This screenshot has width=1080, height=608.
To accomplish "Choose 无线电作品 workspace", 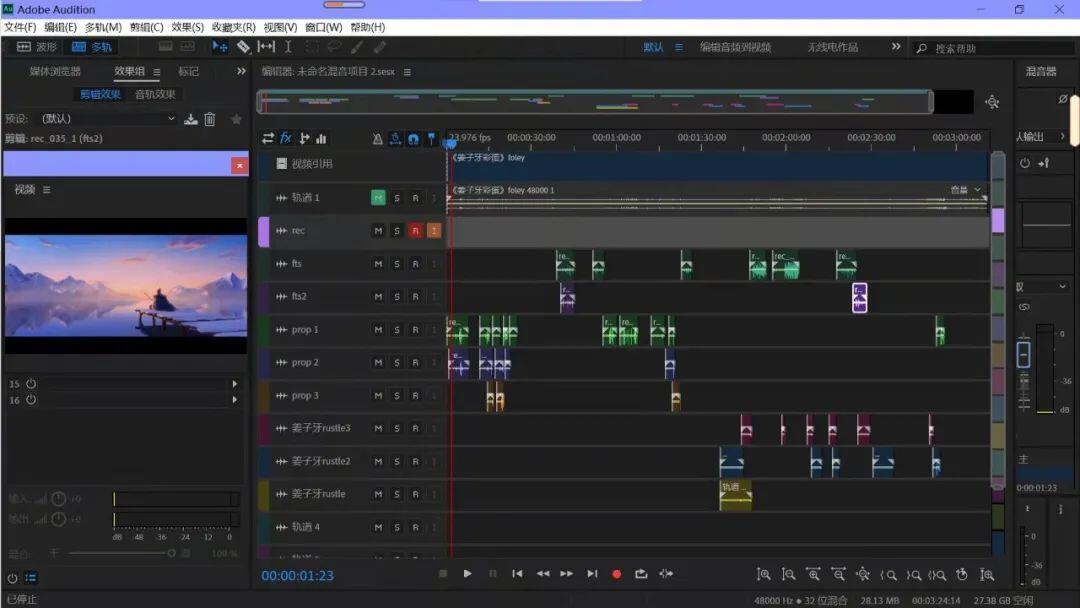I will (x=833, y=47).
